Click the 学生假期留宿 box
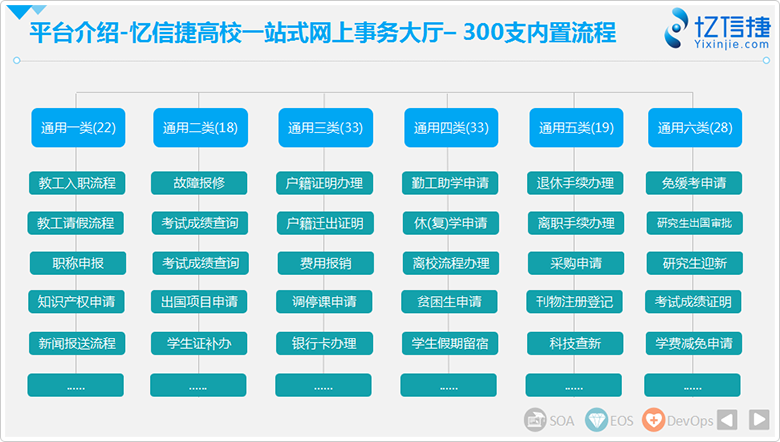 (x=450, y=344)
